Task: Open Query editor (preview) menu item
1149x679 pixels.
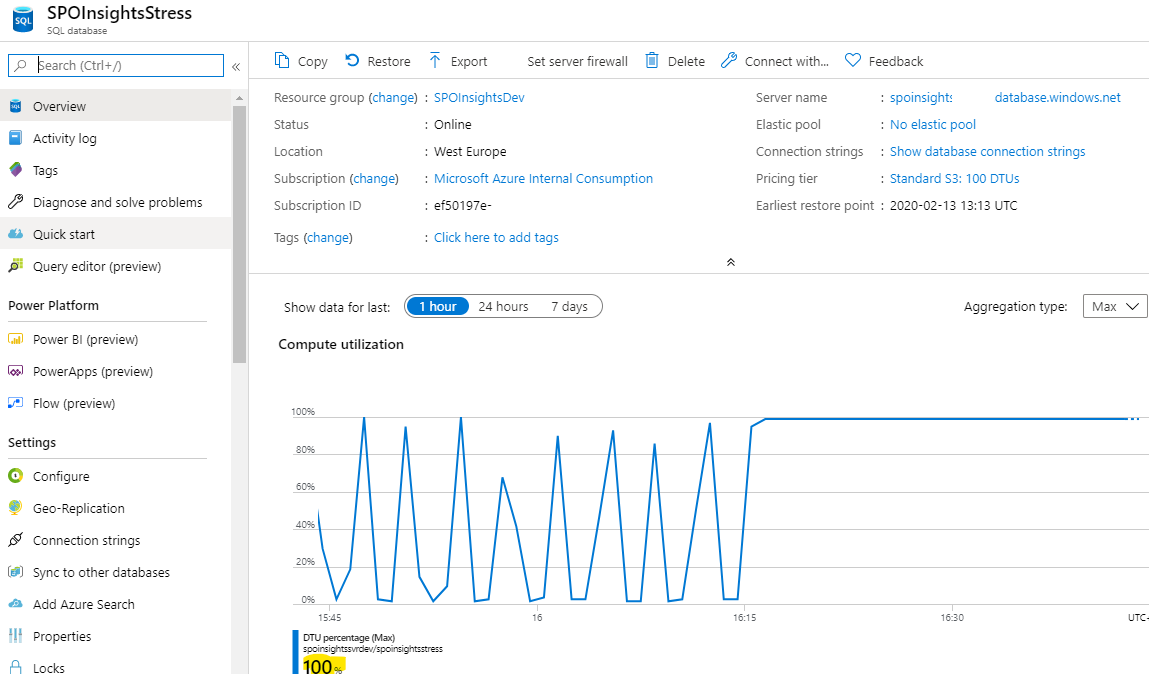Action: 116,266
